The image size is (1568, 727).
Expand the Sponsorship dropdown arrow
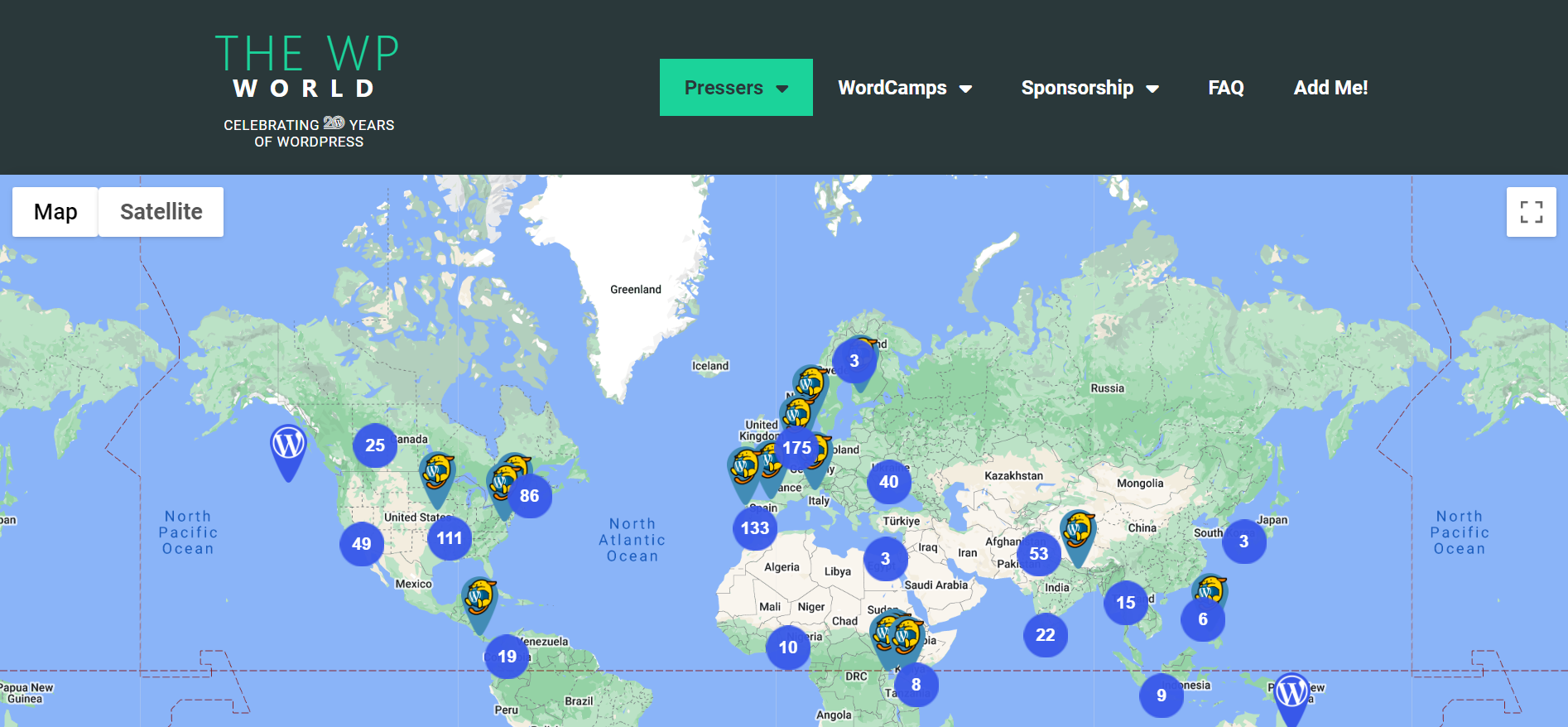tap(1152, 89)
